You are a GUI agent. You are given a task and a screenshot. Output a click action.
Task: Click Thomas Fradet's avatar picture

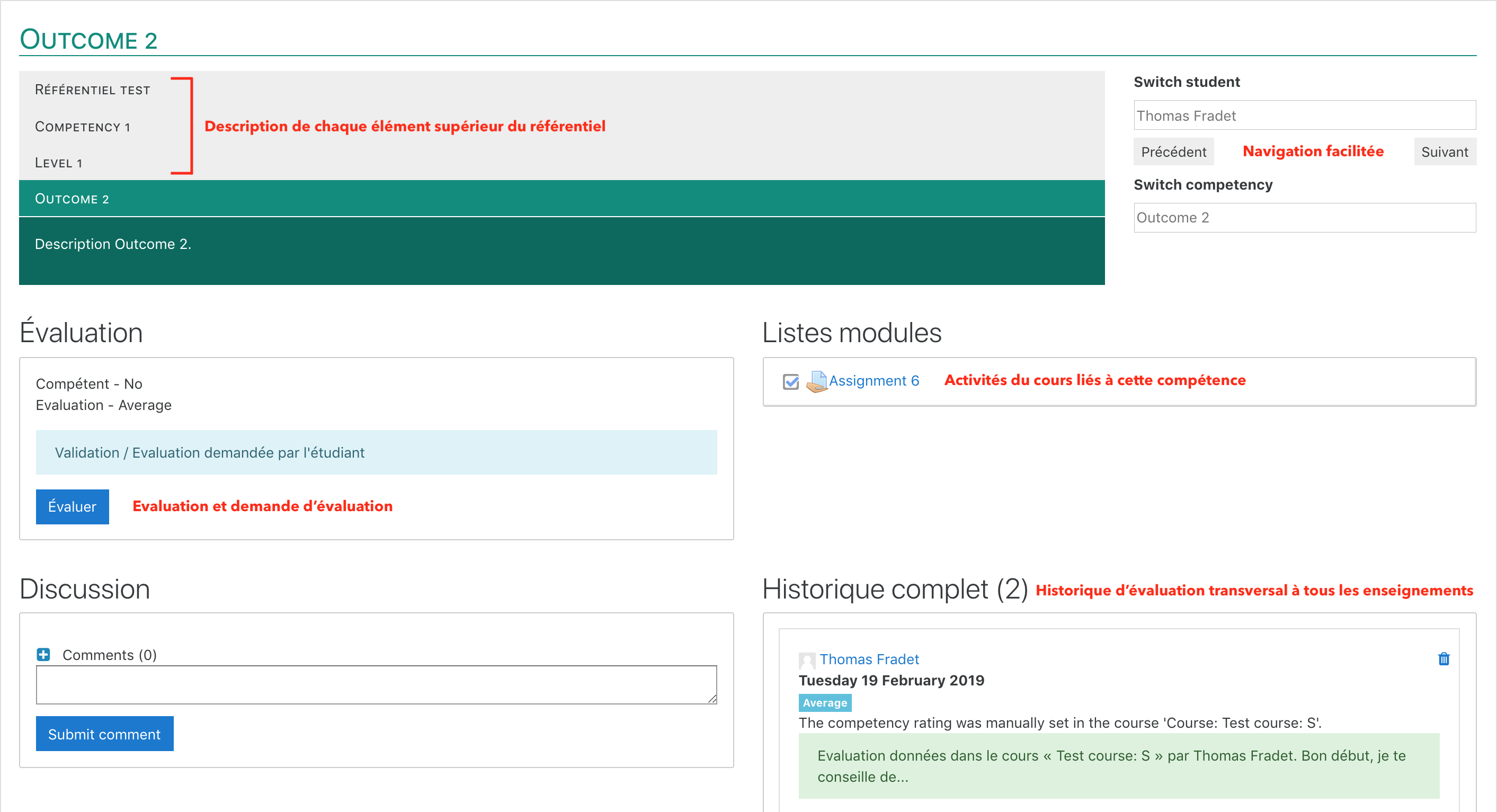pyautogui.click(x=807, y=661)
